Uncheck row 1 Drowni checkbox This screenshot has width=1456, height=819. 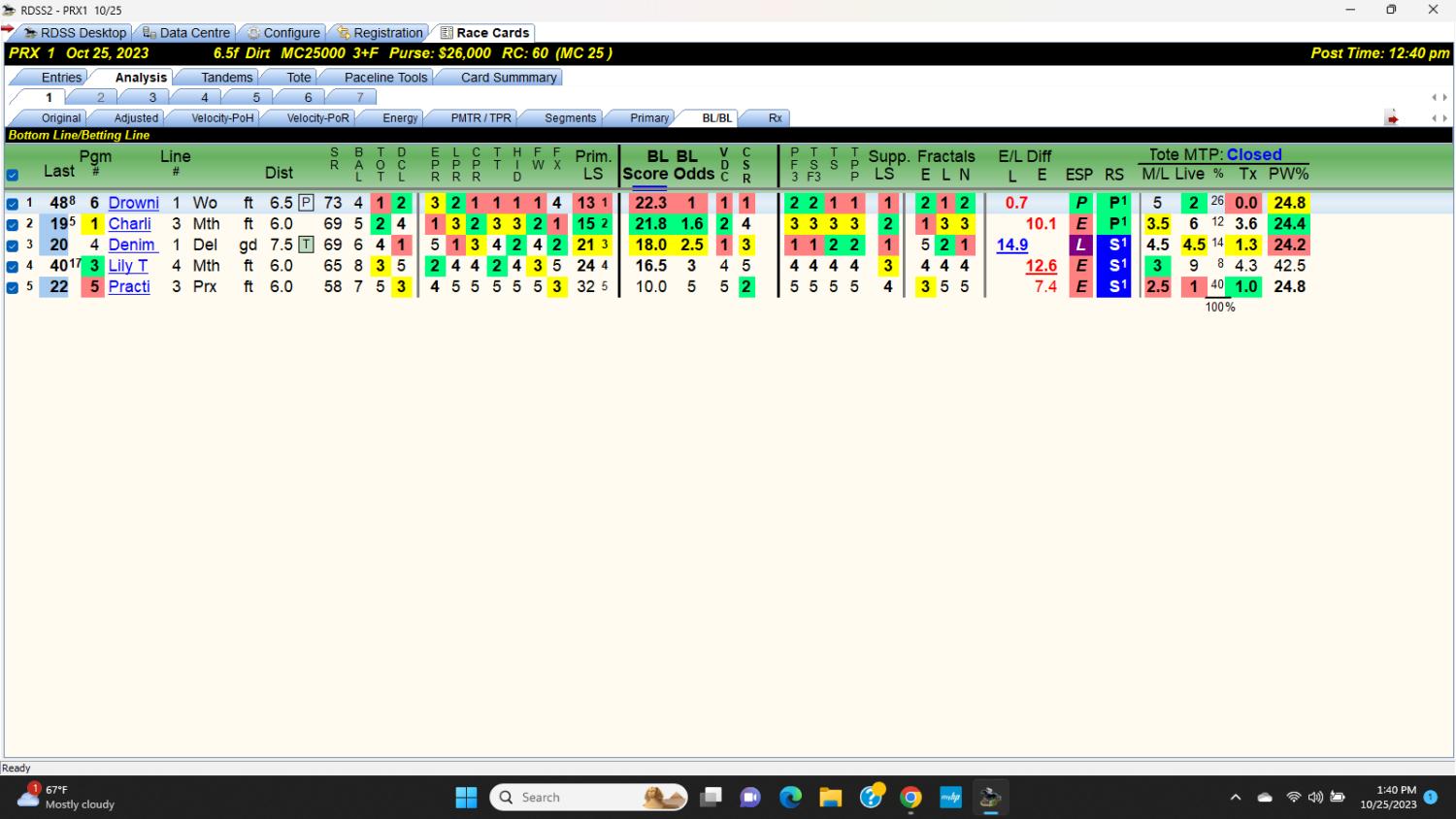pos(13,204)
